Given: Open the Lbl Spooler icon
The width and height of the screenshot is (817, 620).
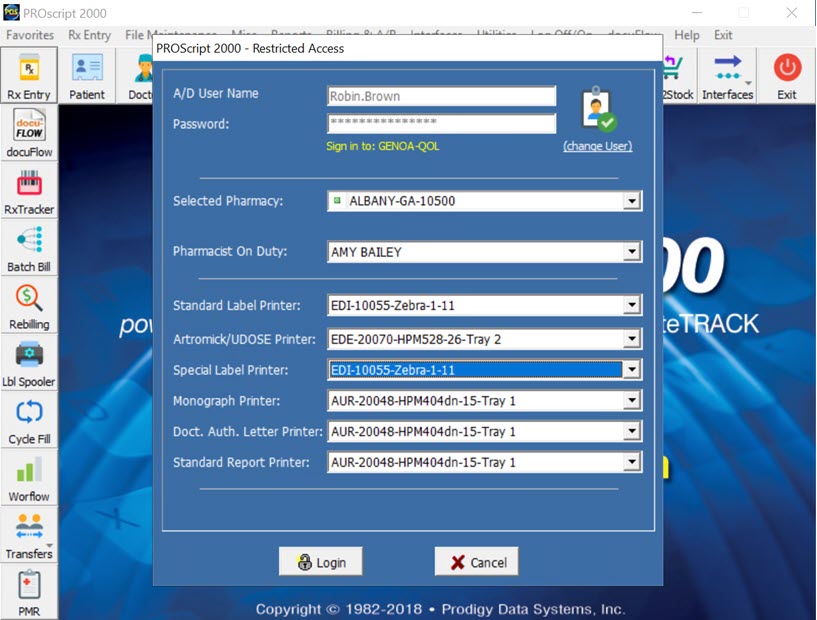Looking at the screenshot, I should tap(29, 362).
